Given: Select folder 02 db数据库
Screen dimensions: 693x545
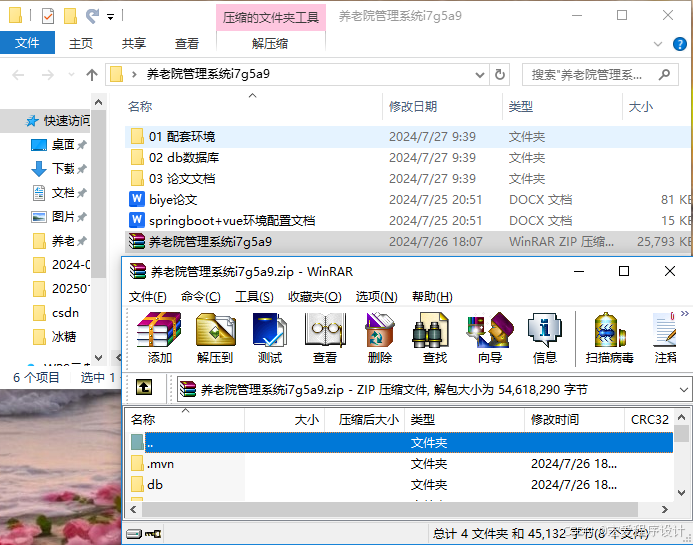Looking at the screenshot, I should [x=408, y=158].
